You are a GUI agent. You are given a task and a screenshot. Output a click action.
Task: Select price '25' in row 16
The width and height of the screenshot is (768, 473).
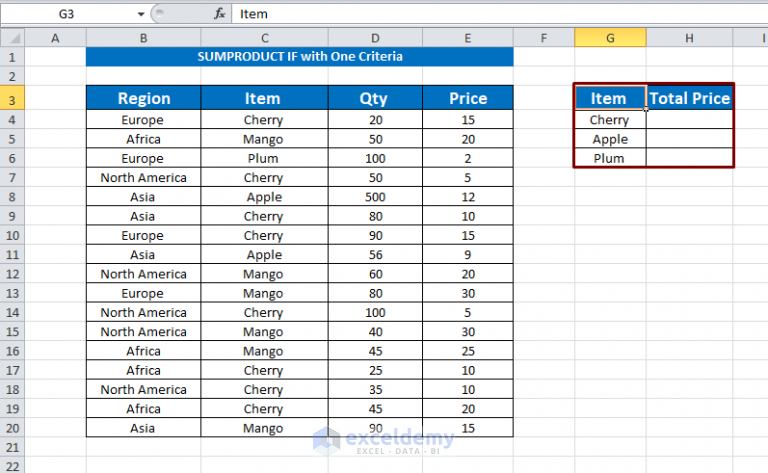coord(468,351)
